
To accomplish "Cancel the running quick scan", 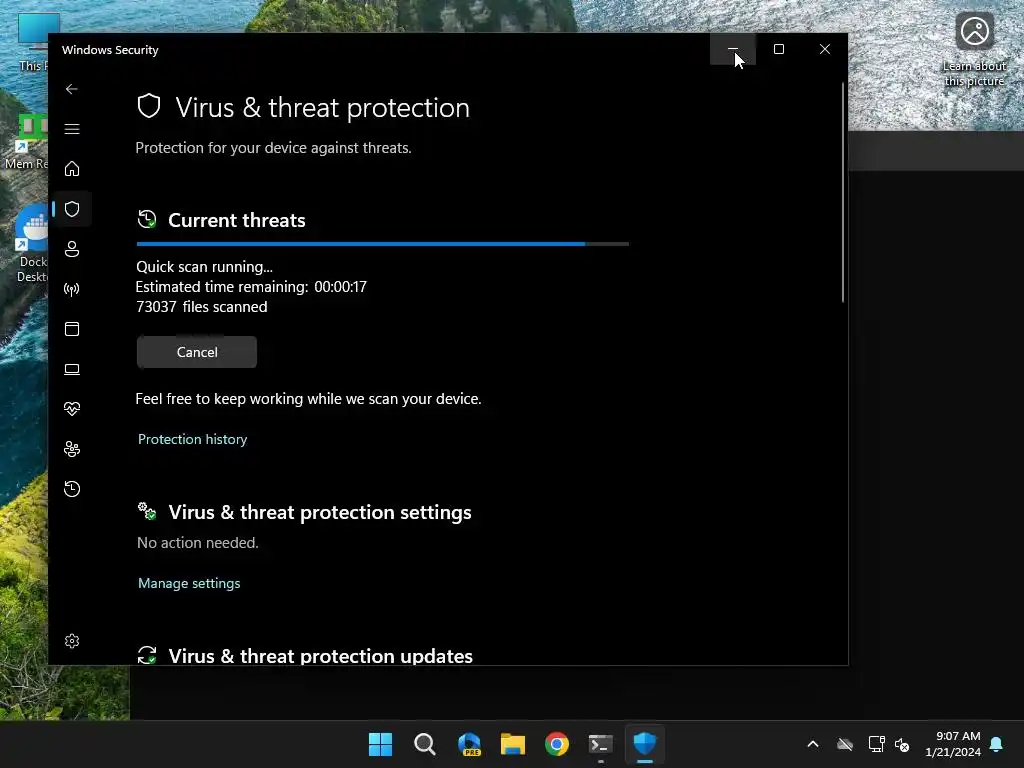I will point(197,352).
